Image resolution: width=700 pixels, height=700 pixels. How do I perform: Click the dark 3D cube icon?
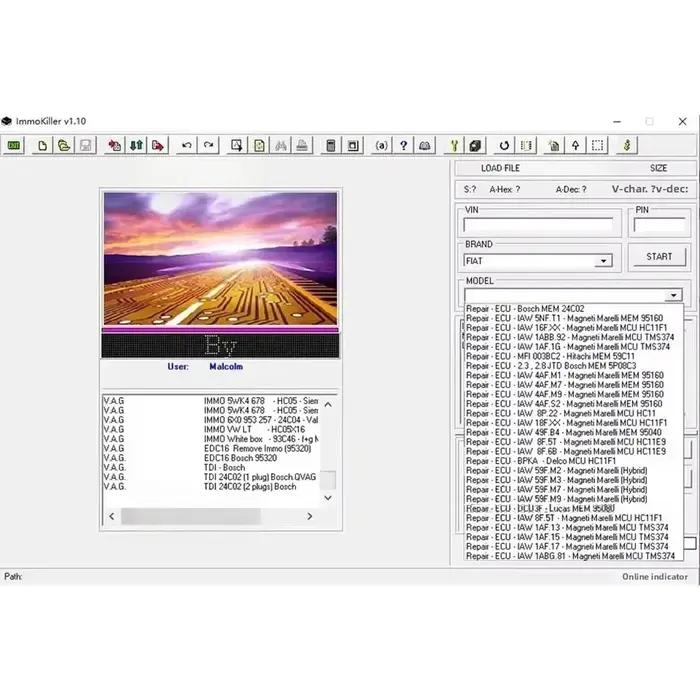475,146
